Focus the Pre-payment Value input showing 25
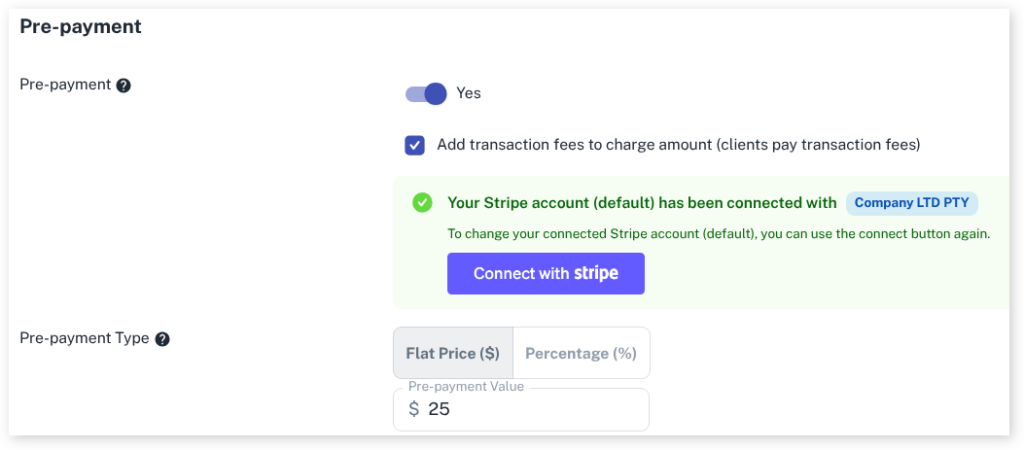This screenshot has width=1024, height=450. [x=530, y=409]
